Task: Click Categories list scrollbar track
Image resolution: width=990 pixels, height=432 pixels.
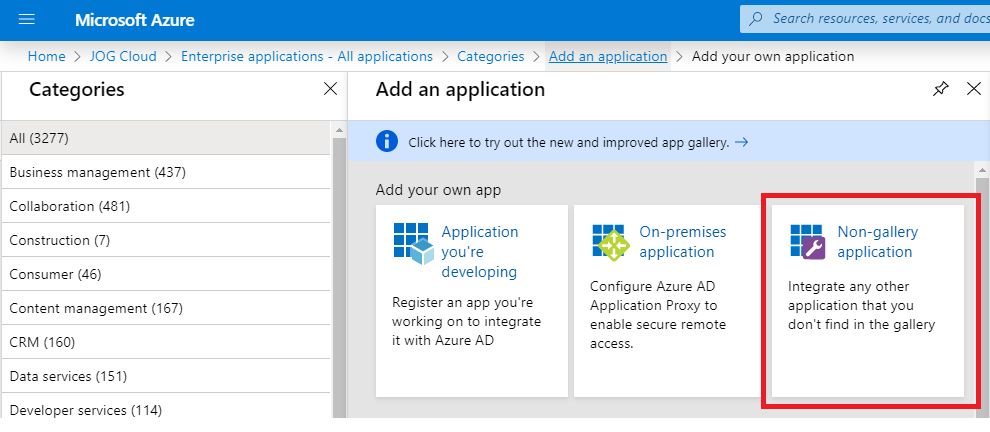Action: tap(339, 278)
